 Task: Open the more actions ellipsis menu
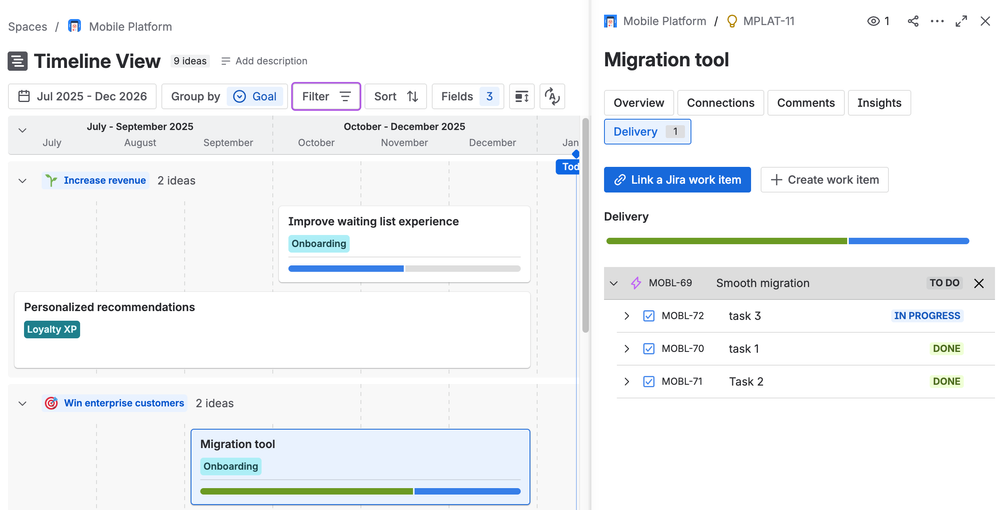937,21
